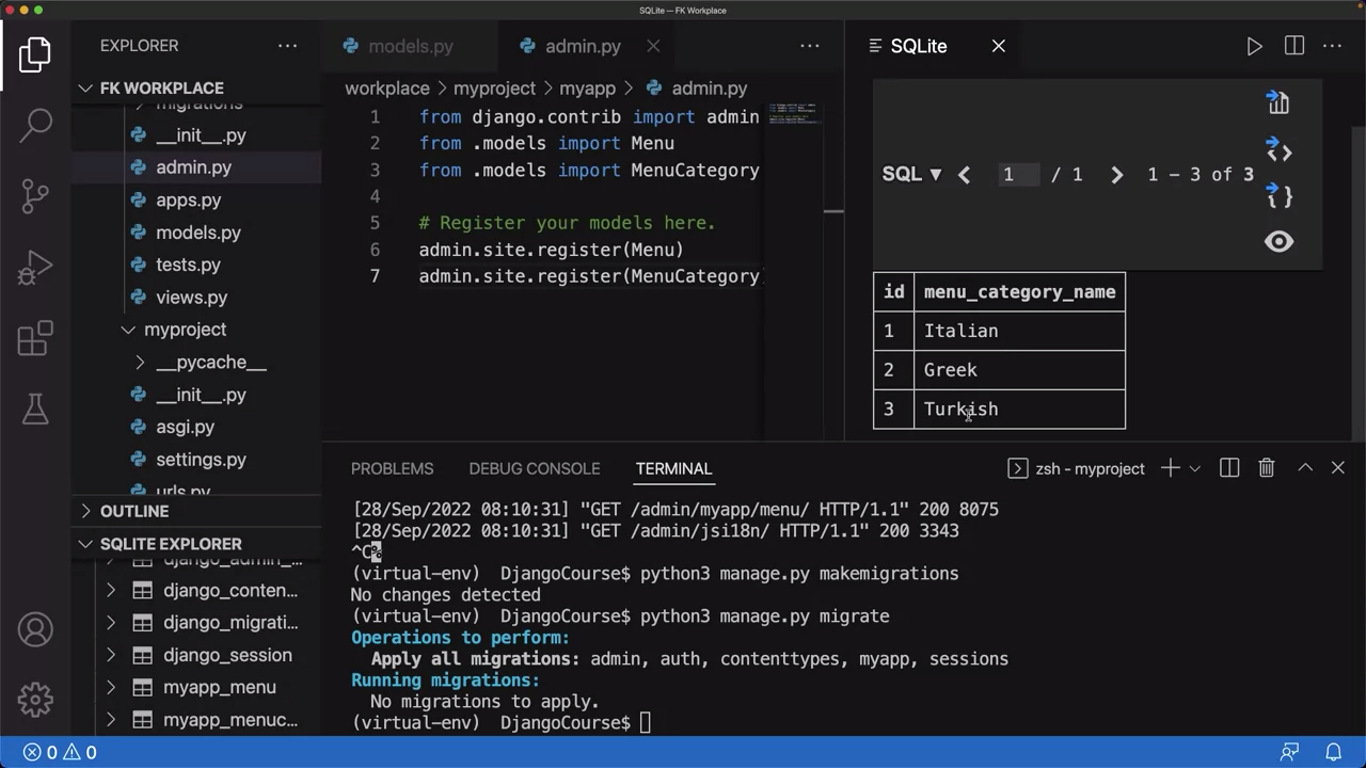
Task: Go to next results page
Action: [x=1116, y=175]
